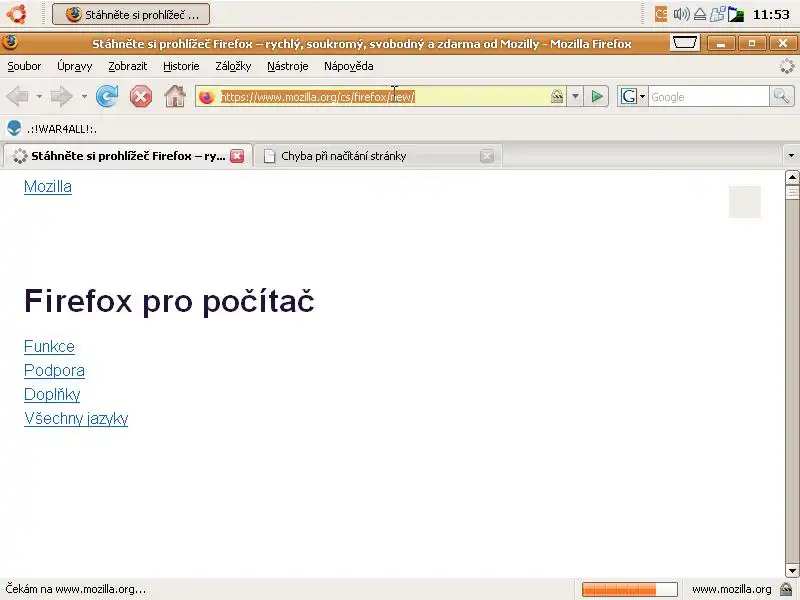
Task: Click the gray square in page header
Action: click(x=744, y=202)
